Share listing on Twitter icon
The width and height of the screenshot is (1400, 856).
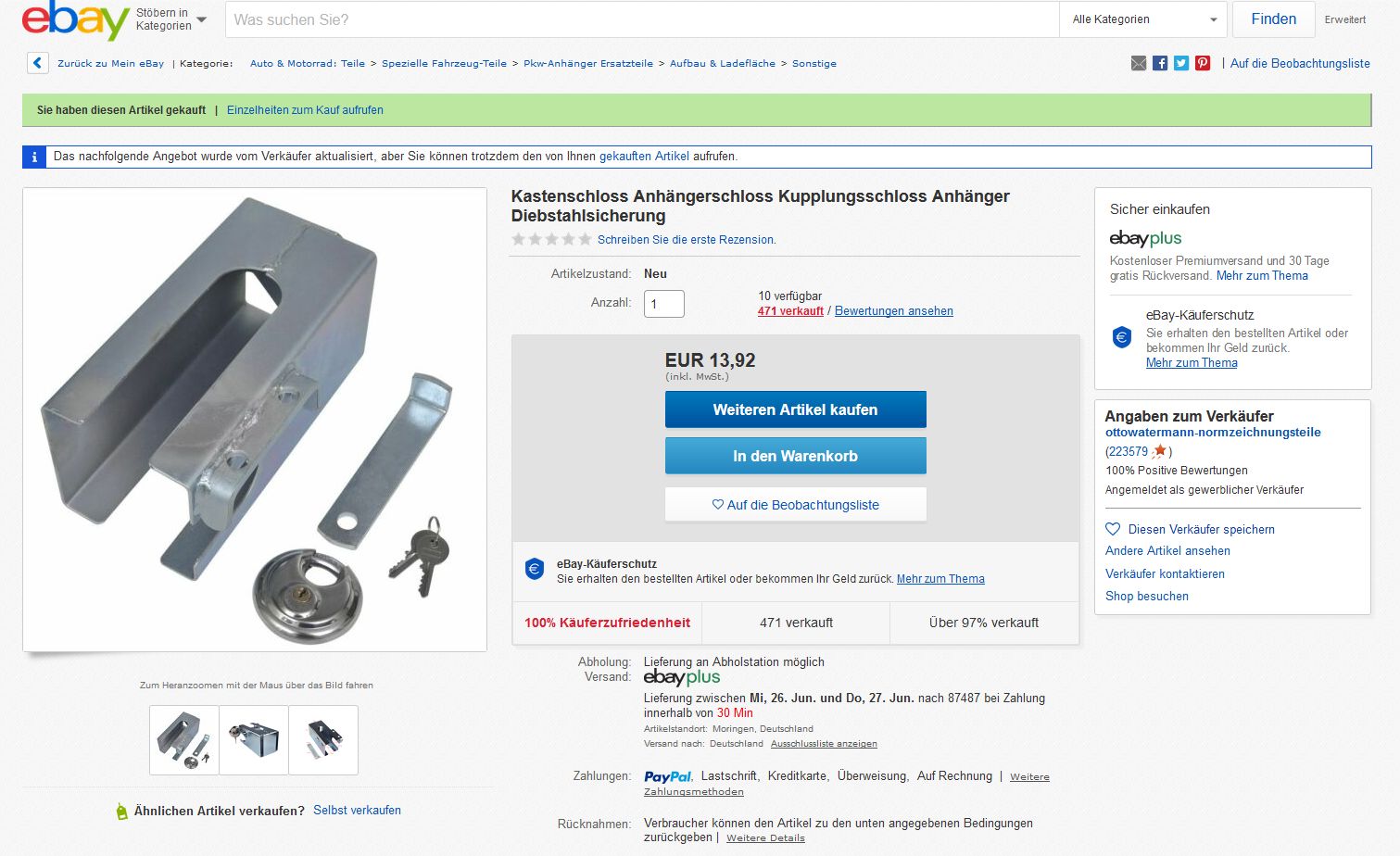tap(1181, 63)
